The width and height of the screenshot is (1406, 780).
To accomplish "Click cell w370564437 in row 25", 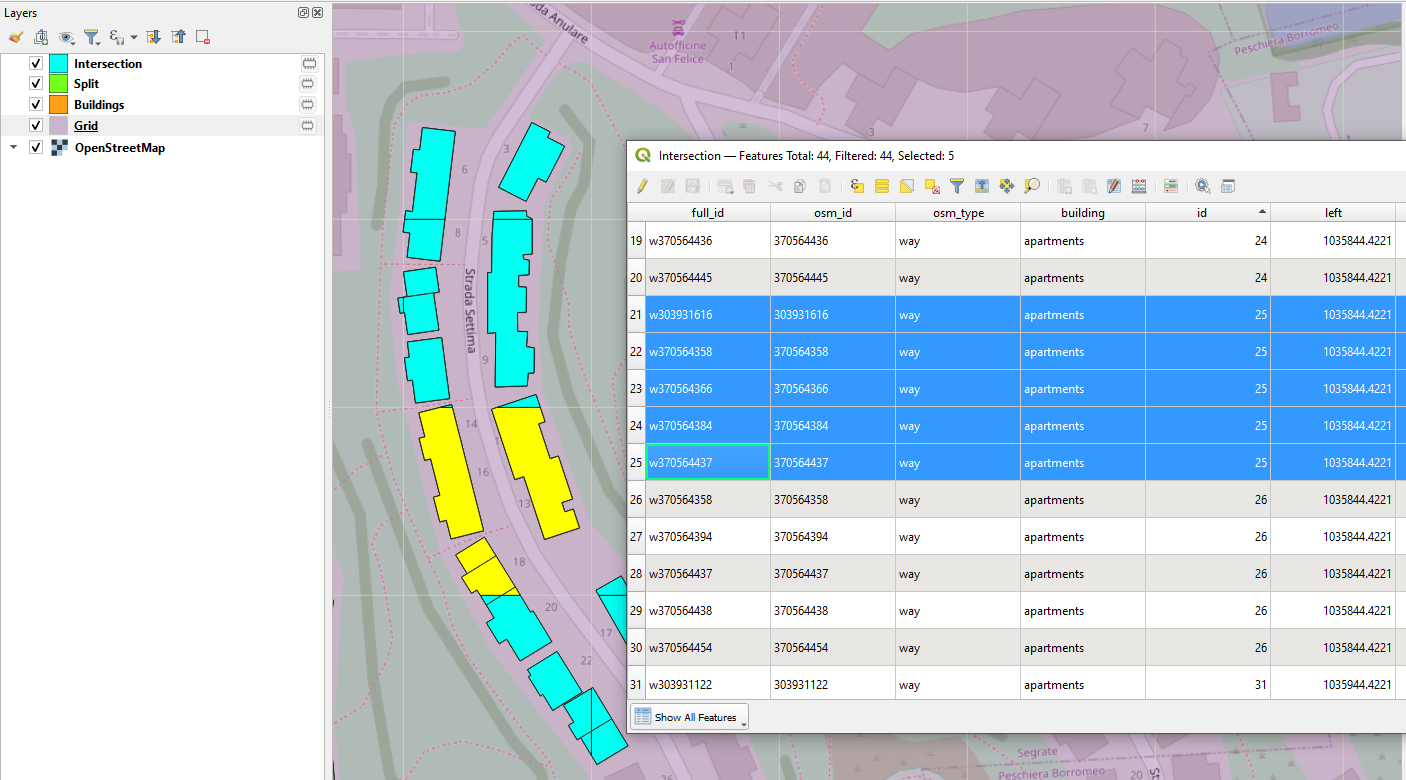I will click(708, 463).
